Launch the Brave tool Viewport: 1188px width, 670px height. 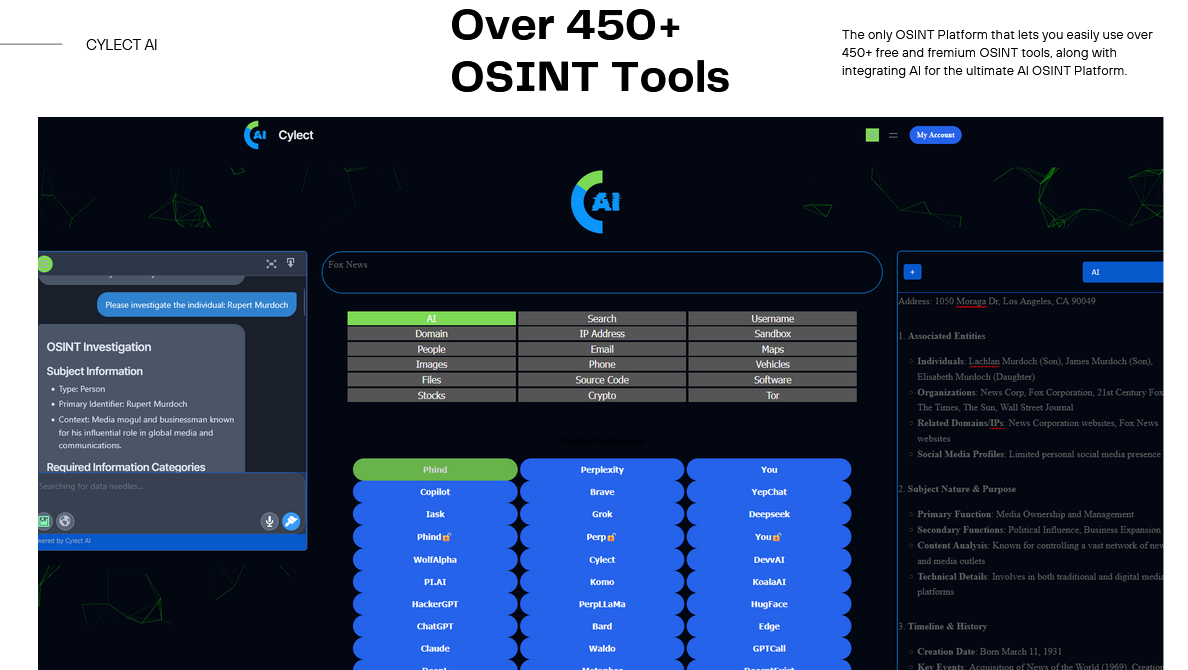pyautogui.click(x=602, y=492)
